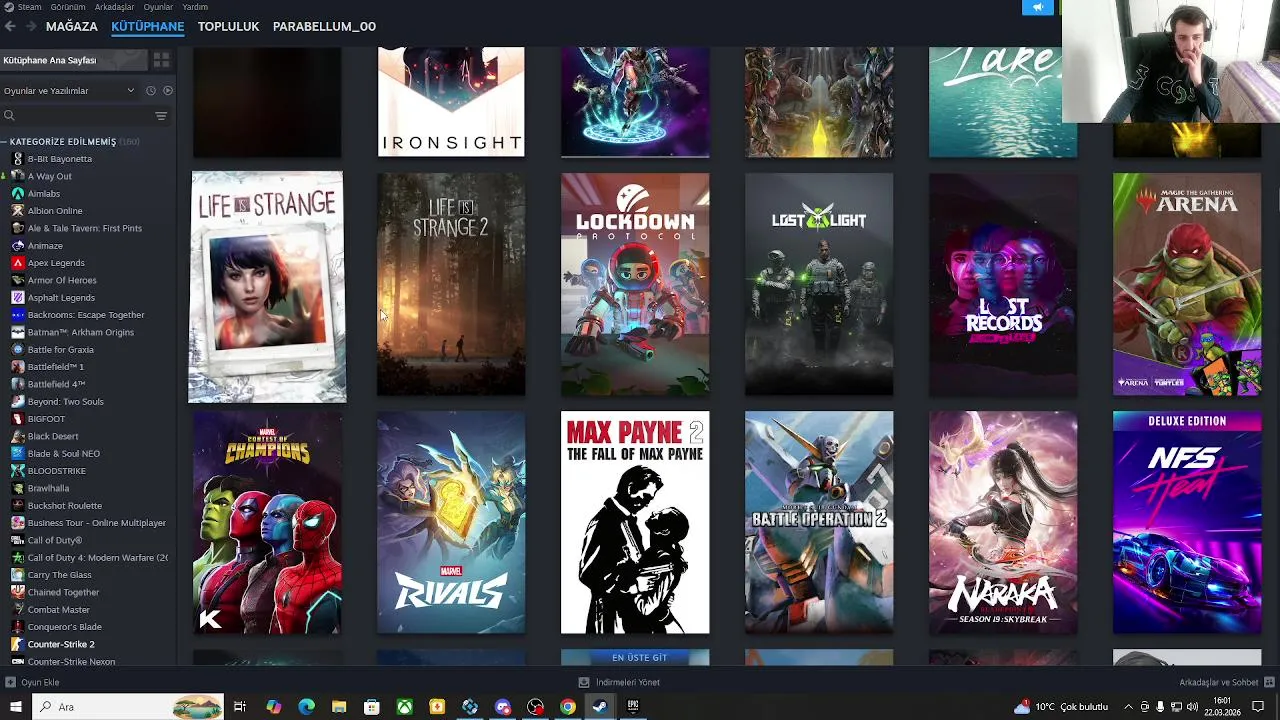Open the PARABELLUM_00 profile tab
This screenshot has height=720, width=1280.
click(x=324, y=27)
